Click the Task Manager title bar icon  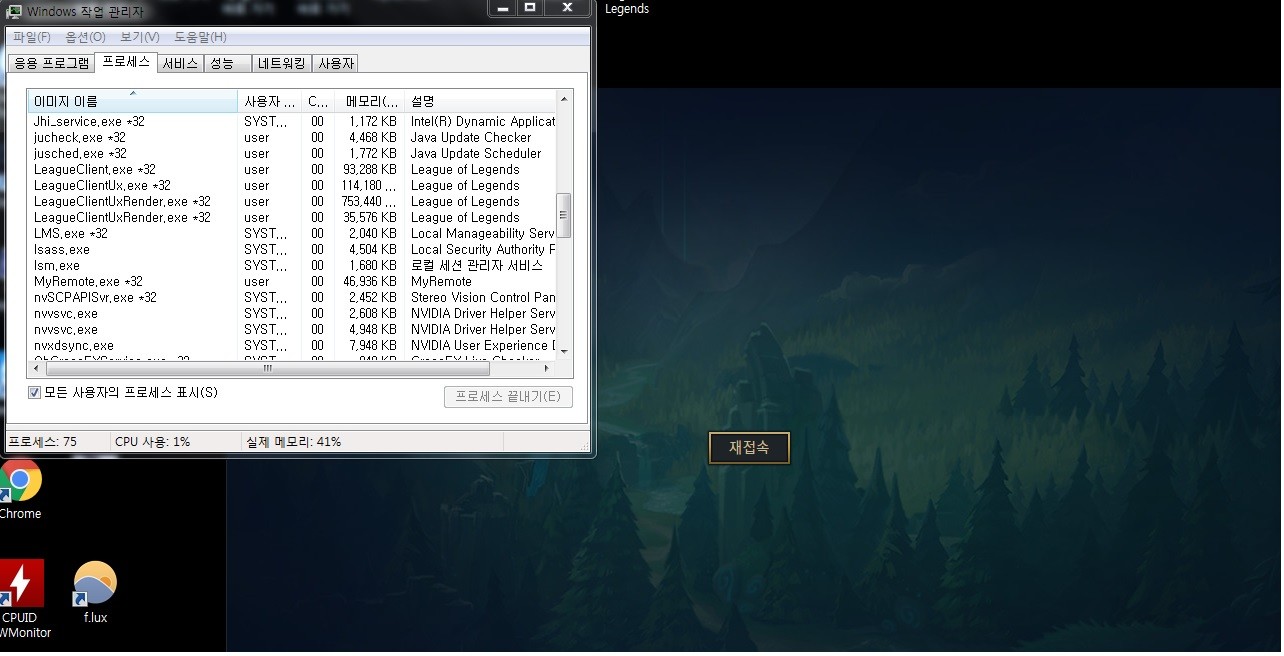pos(14,11)
